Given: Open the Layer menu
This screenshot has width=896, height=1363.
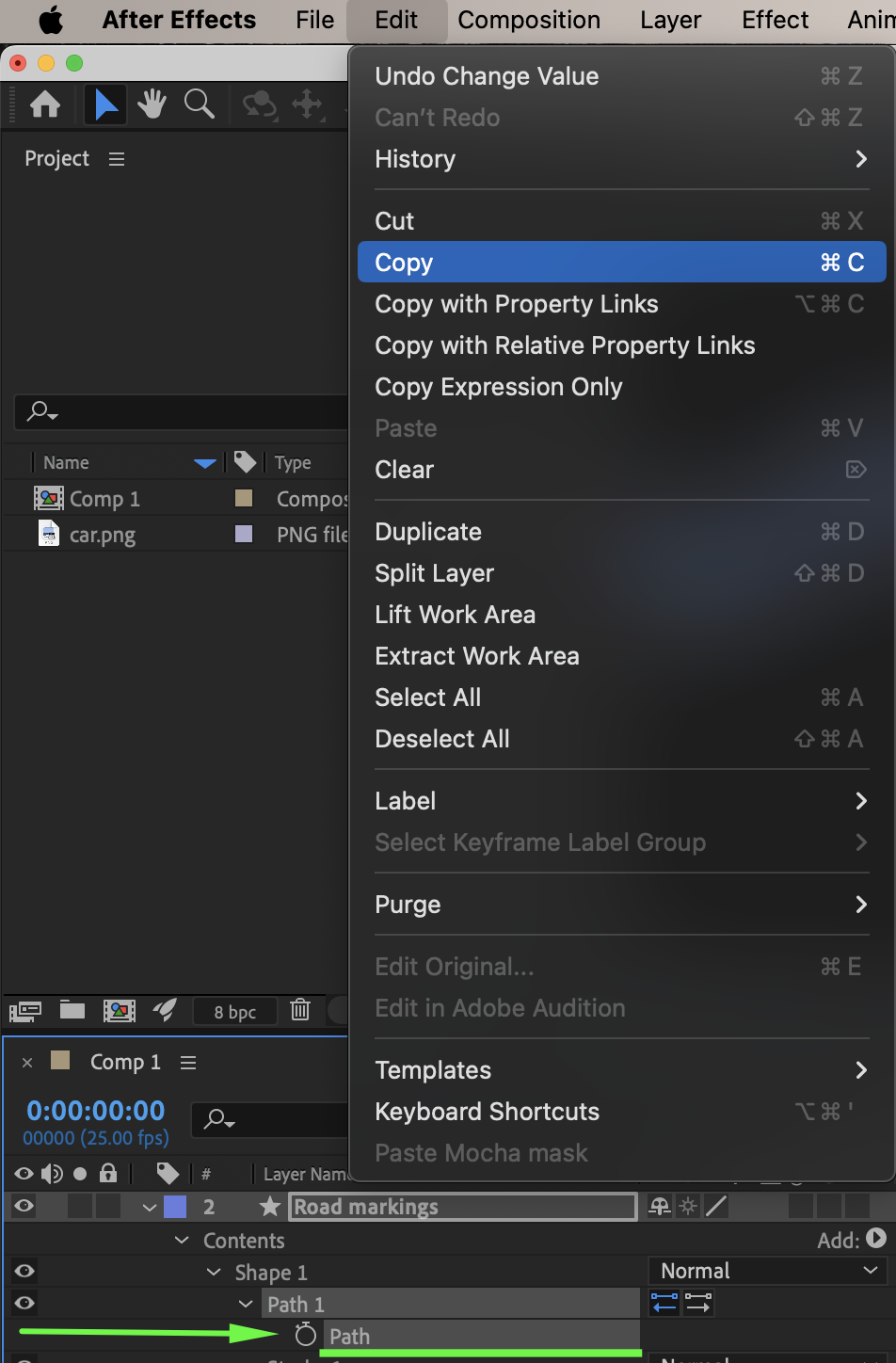Looking at the screenshot, I should coord(670,20).
